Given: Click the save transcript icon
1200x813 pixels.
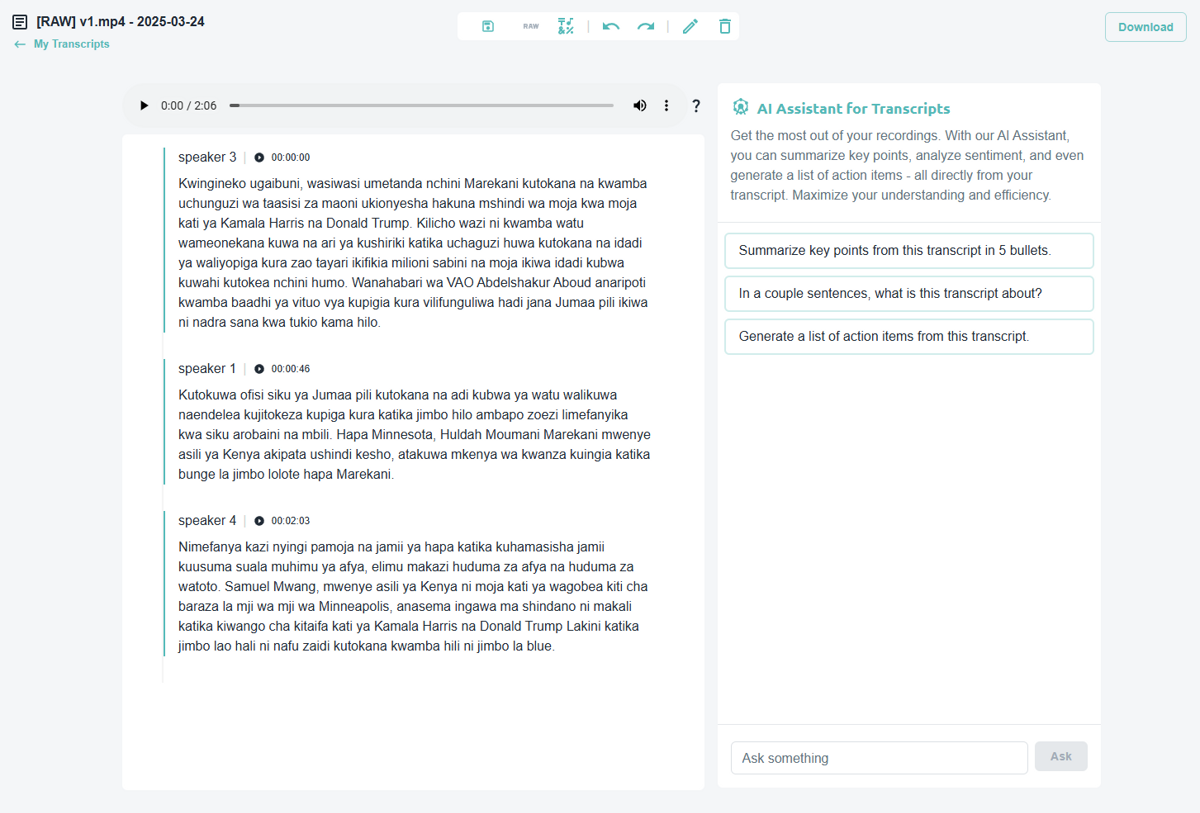Looking at the screenshot, I should 488,27.
